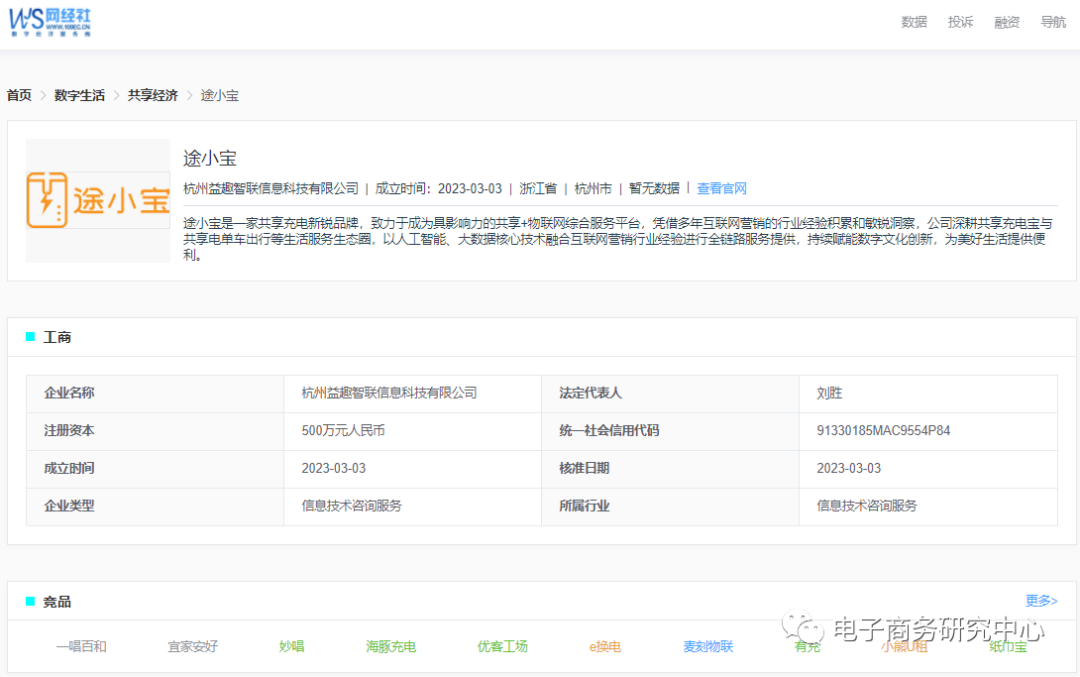
Task: Open the 融资 navigation item
Action: pyautogui.click(x=1006, y=21)
